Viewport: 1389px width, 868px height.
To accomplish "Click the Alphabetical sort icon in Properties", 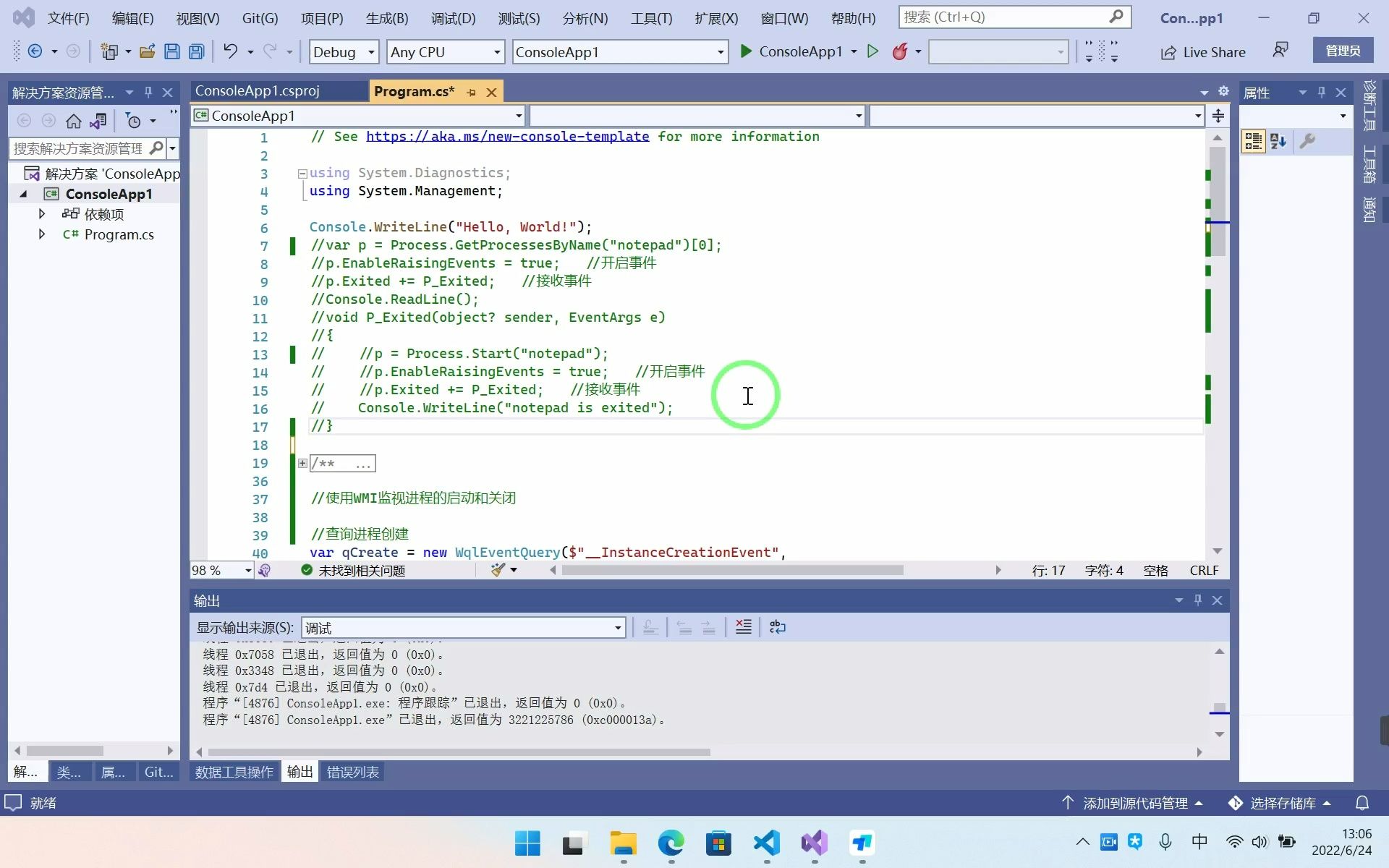I will coord(1278,141).
